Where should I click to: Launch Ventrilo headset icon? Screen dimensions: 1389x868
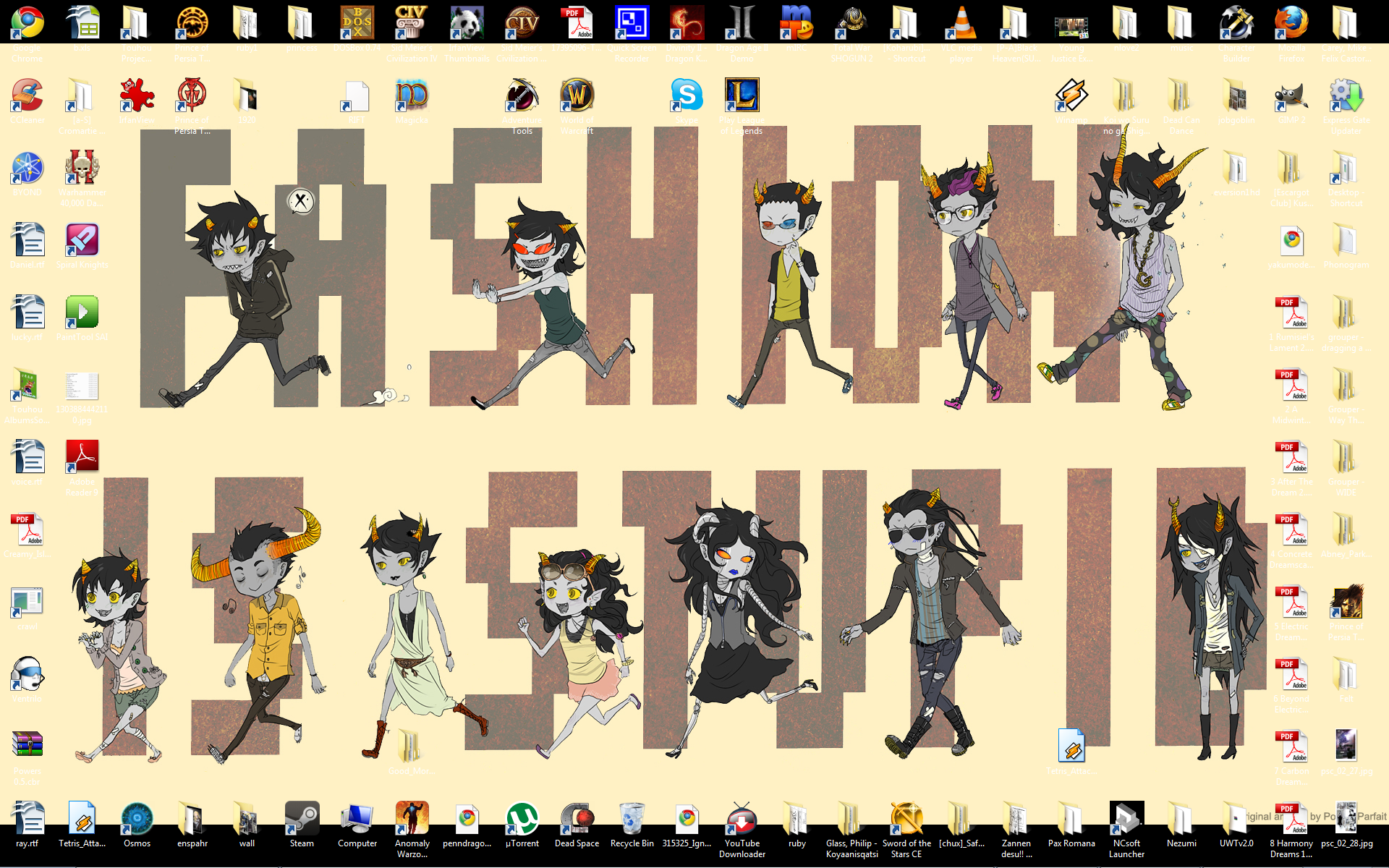click(27, 674)
